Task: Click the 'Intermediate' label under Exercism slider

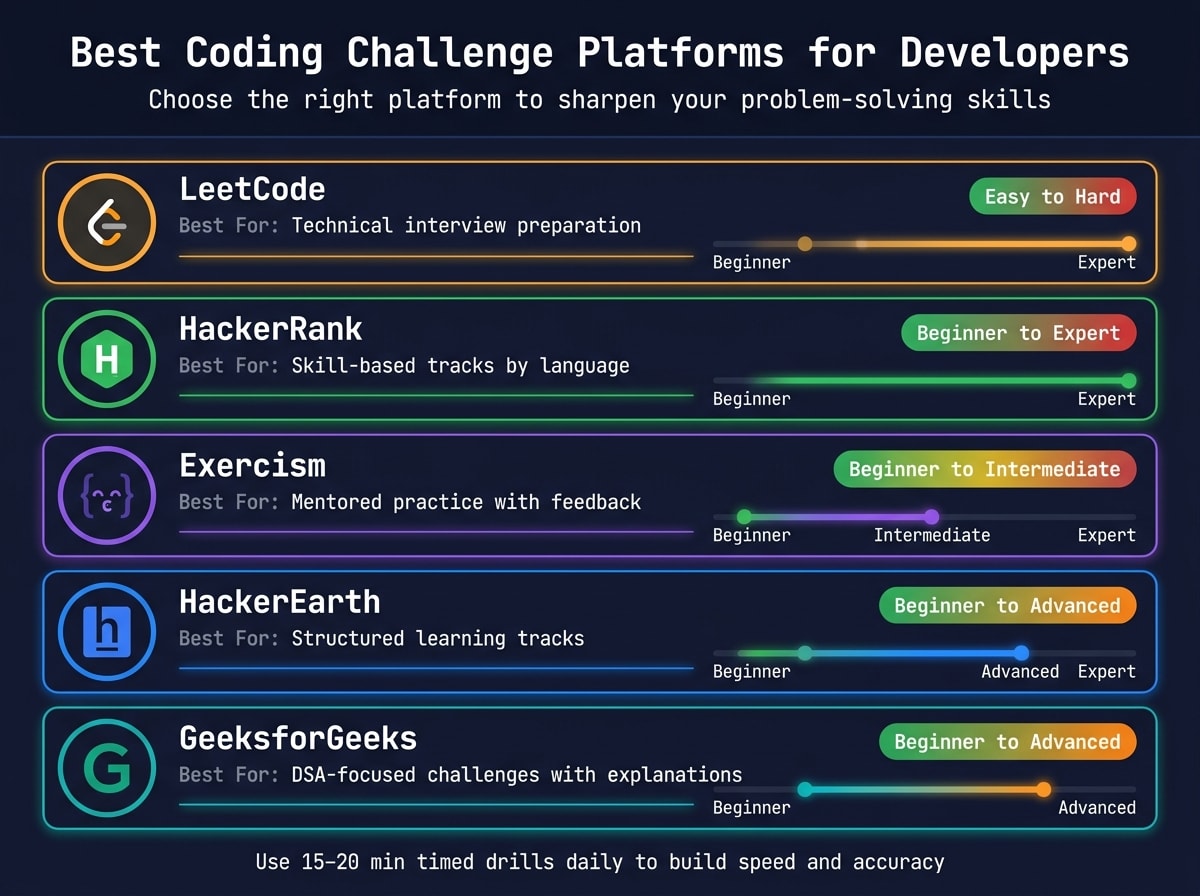Action: (932, 535)
